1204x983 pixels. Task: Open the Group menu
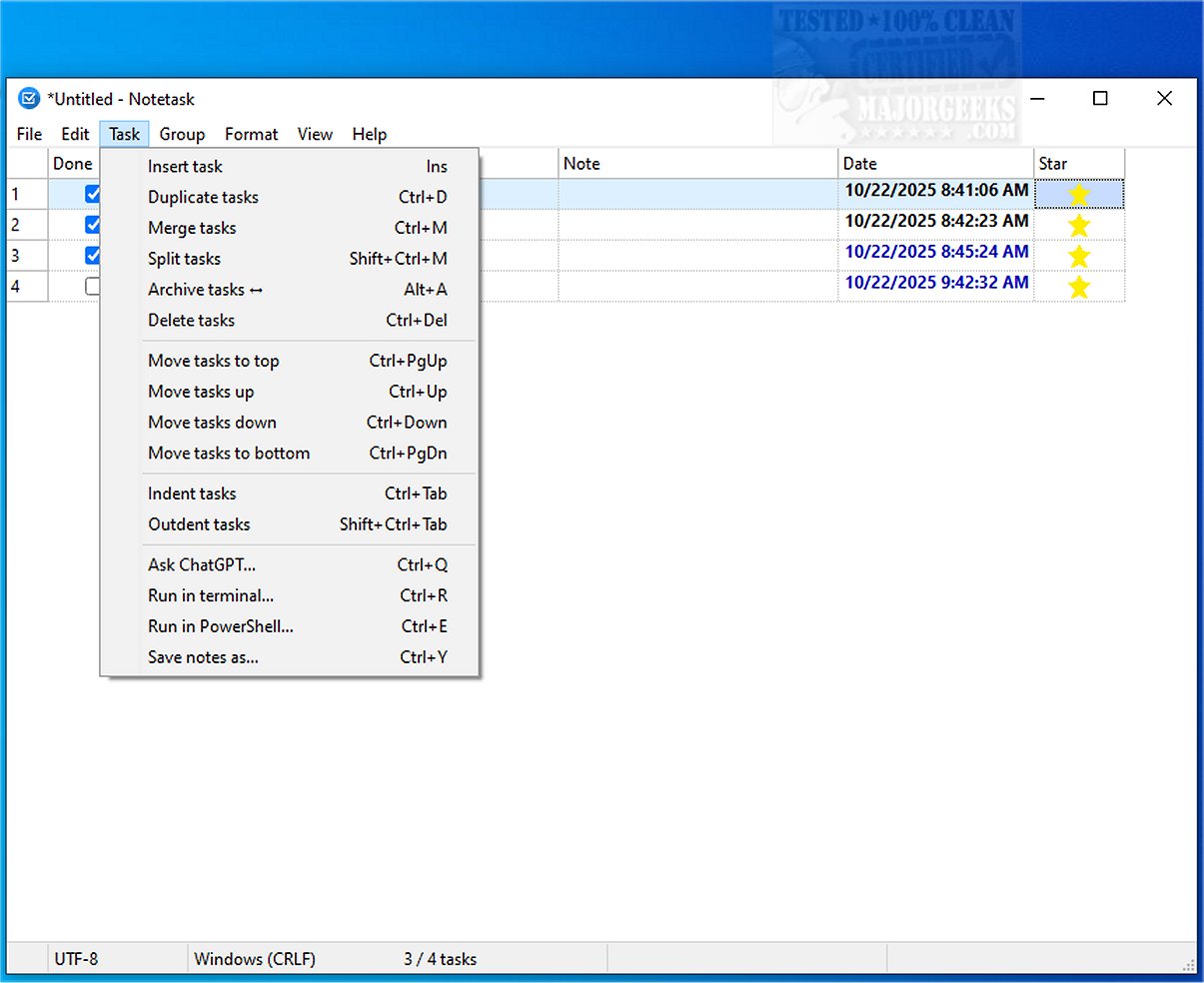(182, 134)
